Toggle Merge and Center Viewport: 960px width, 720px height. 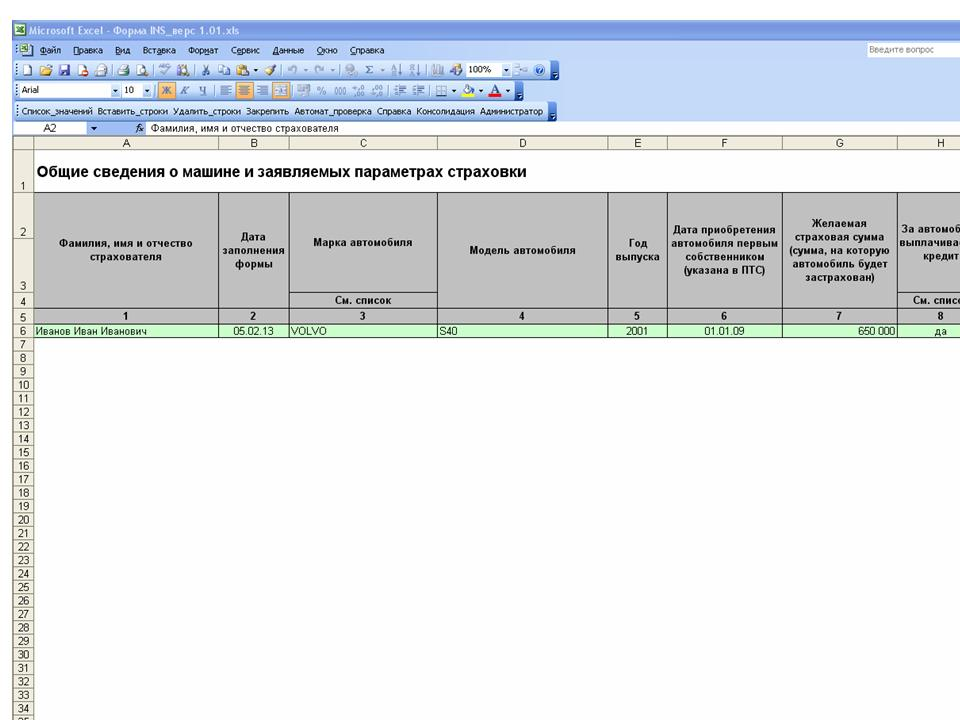280,91
